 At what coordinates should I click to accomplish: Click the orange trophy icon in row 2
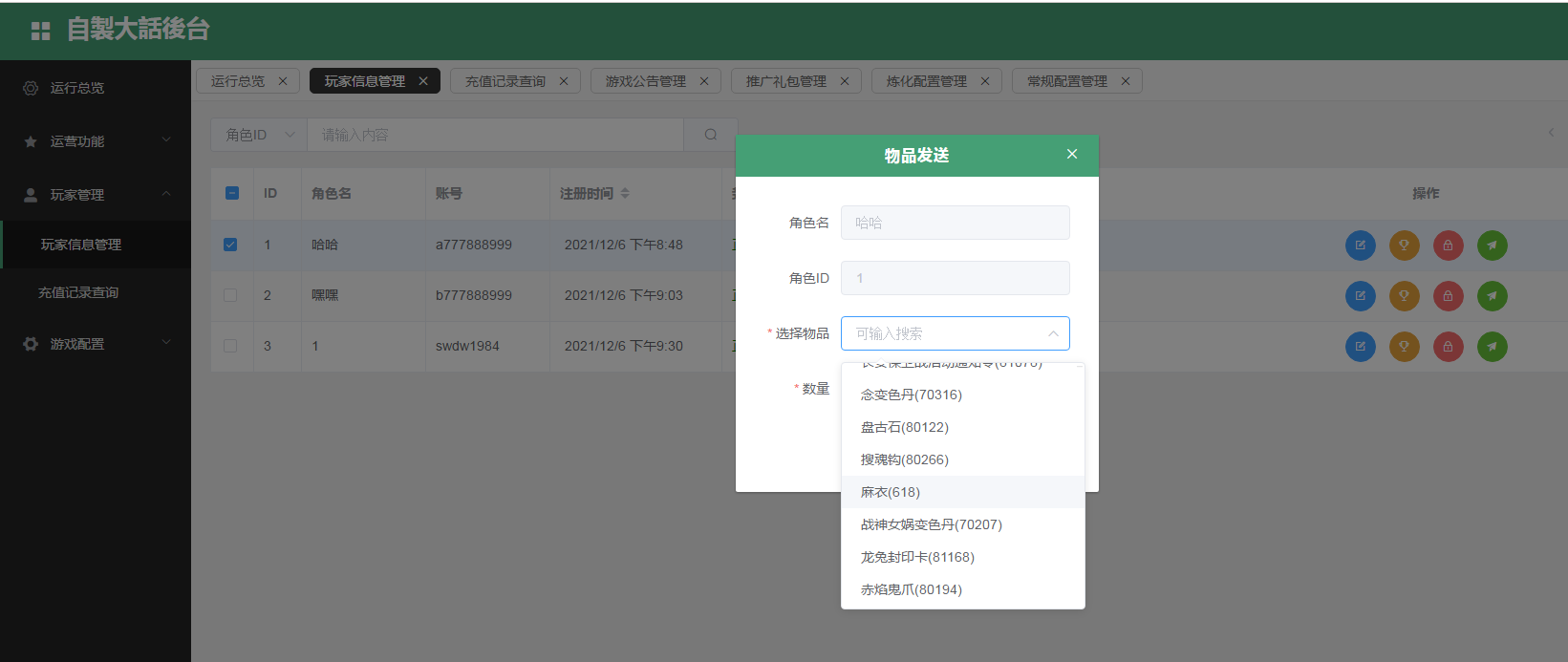(1404, 296)
